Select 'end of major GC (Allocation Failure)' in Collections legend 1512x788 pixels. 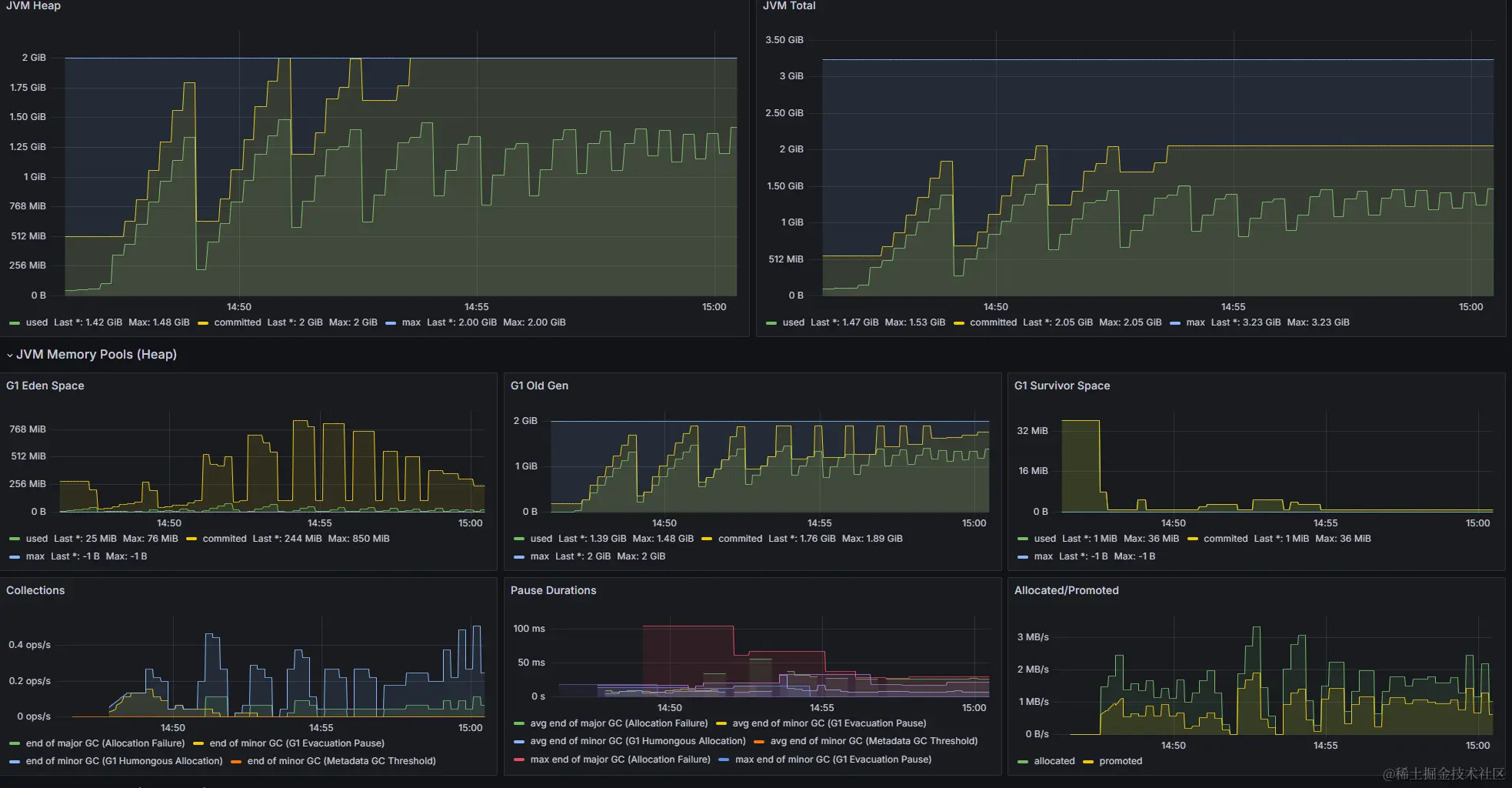(x=105, y=743)
